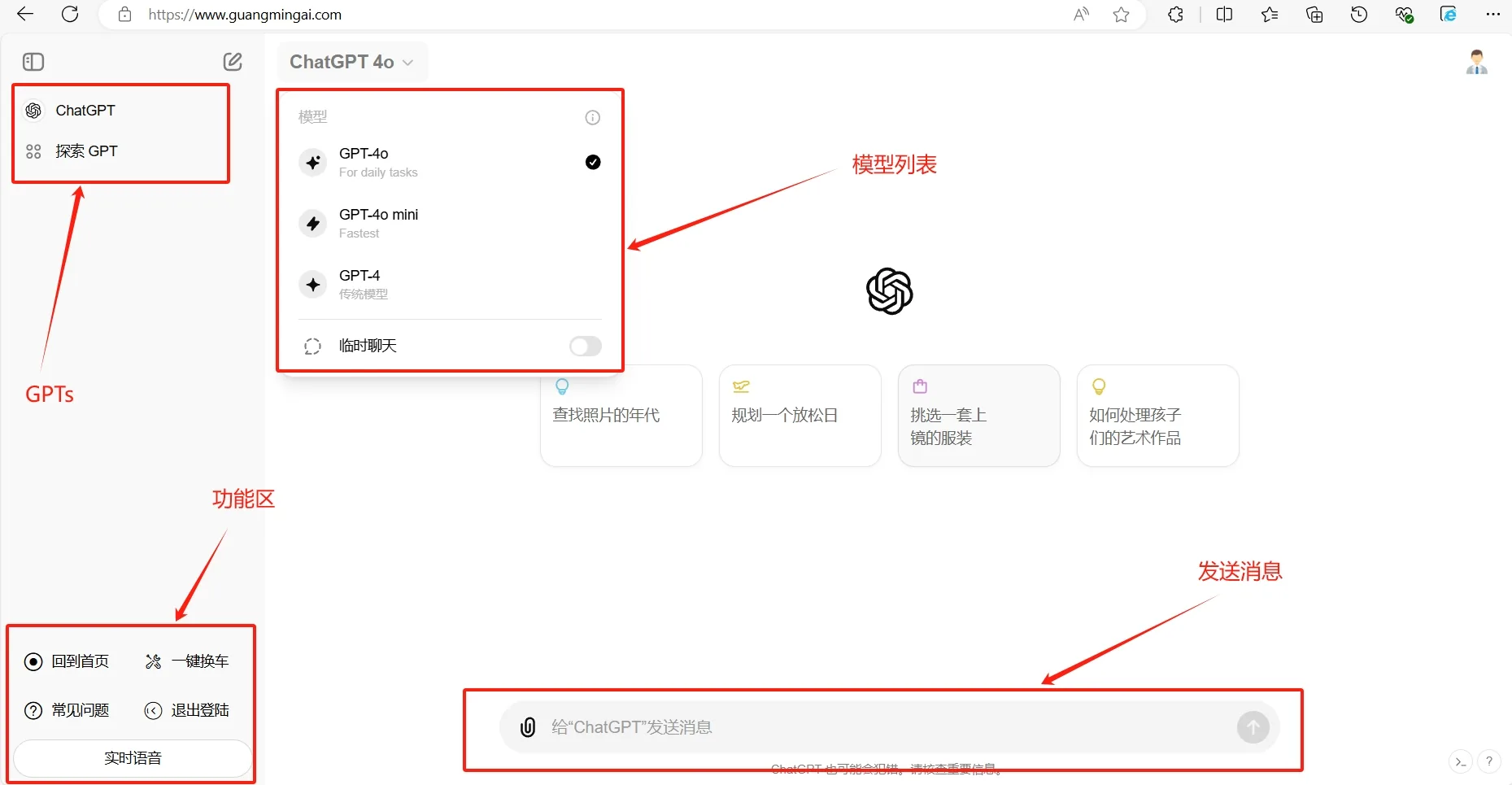
Task: Choose the 挑选一套上镜的服装 suggestion card
Action: pos(979,416)
